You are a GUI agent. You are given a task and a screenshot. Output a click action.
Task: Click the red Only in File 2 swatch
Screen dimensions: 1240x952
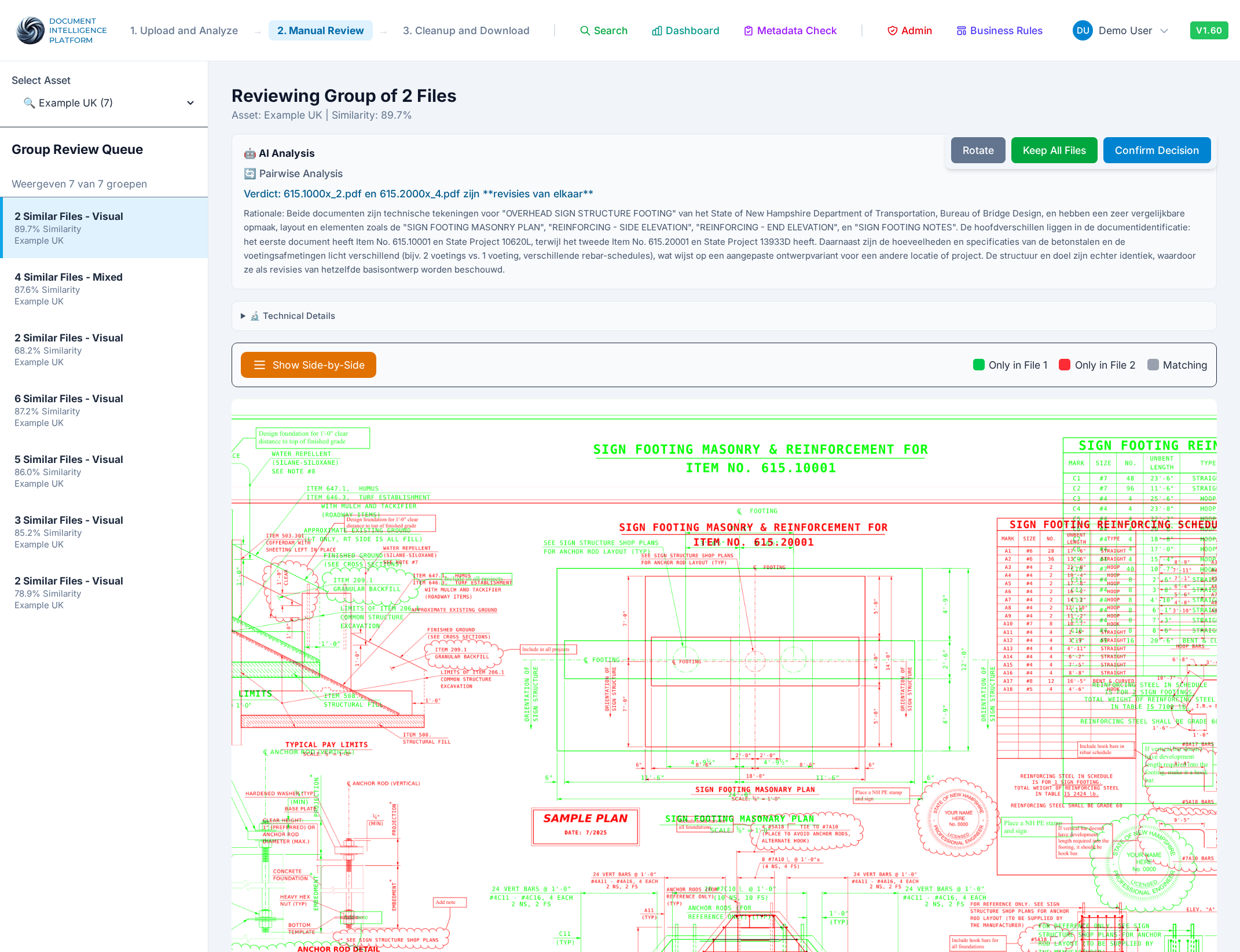1065,365
